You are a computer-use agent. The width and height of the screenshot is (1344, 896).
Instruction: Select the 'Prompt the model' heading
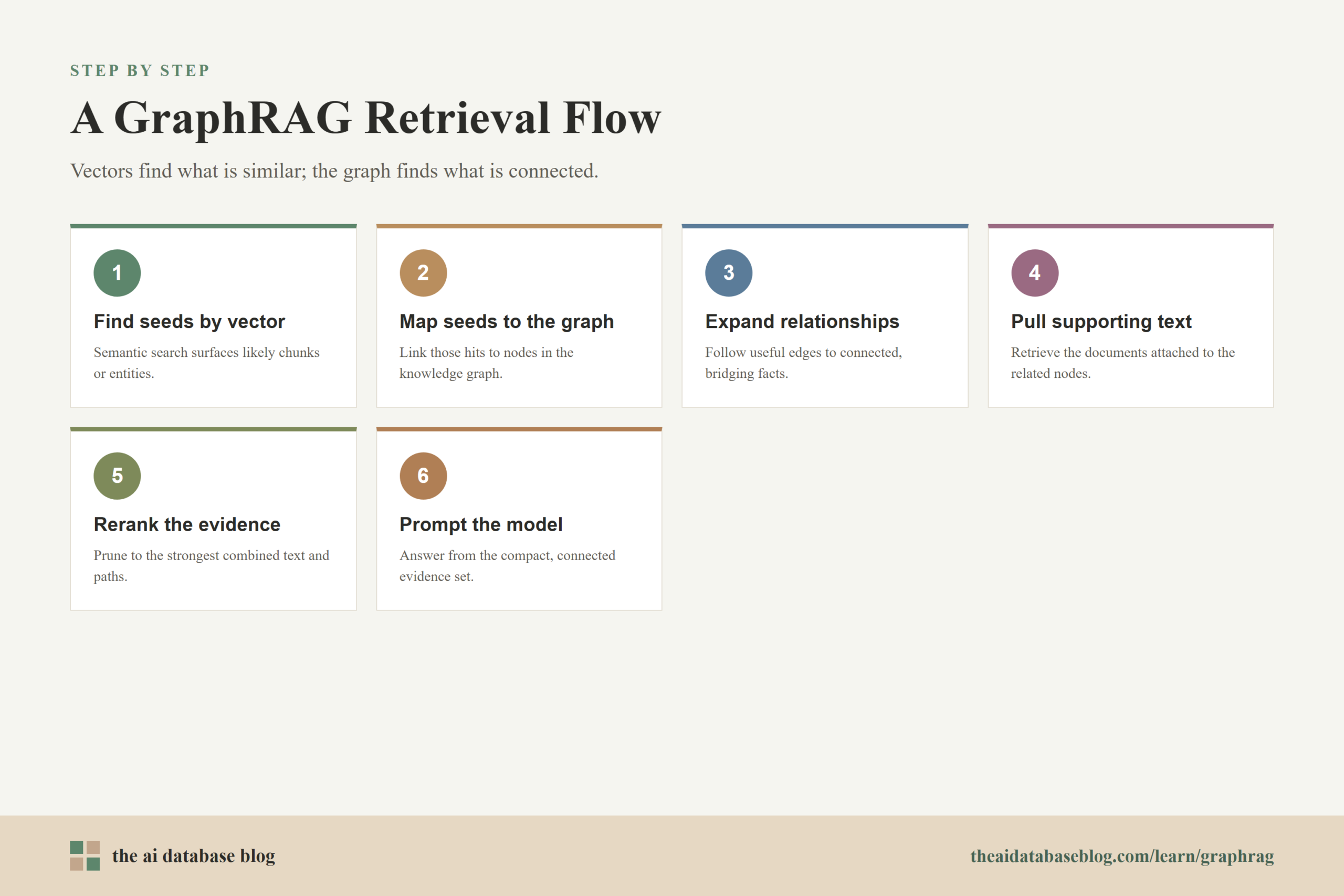[481, 524]
